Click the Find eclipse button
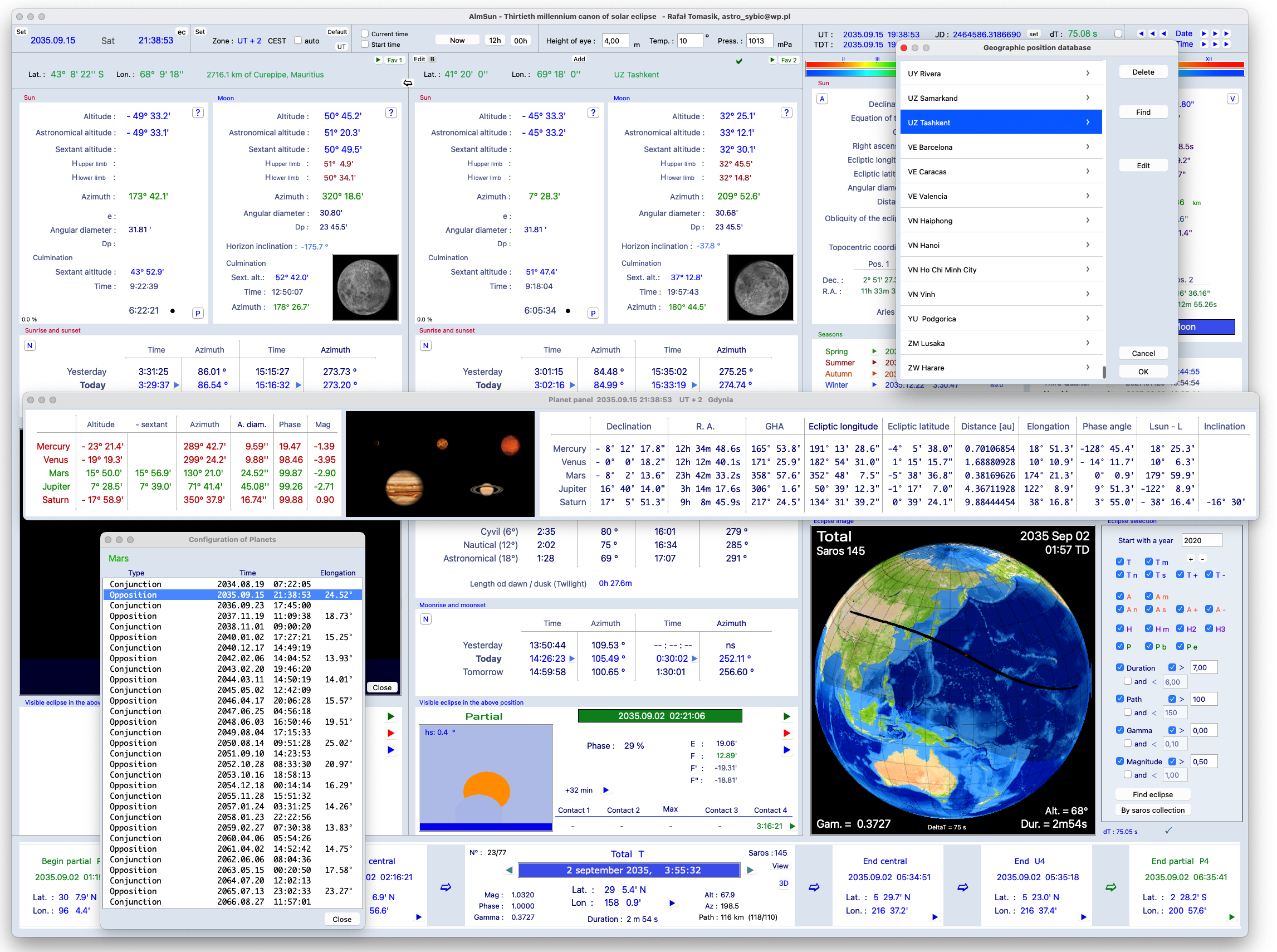The width and height of the screenshot is (1277, 952). (1153, 795)
